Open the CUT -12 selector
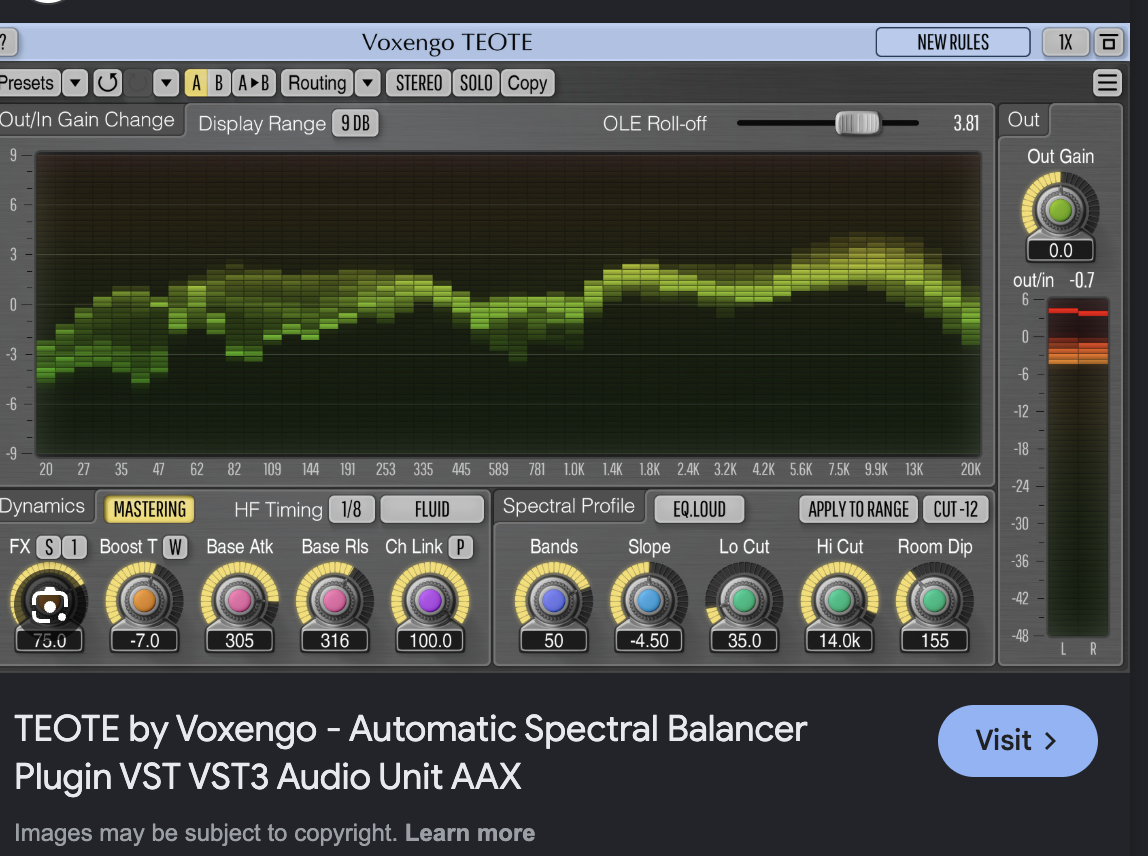This screenshot has width=1148, height=856. 955,509
